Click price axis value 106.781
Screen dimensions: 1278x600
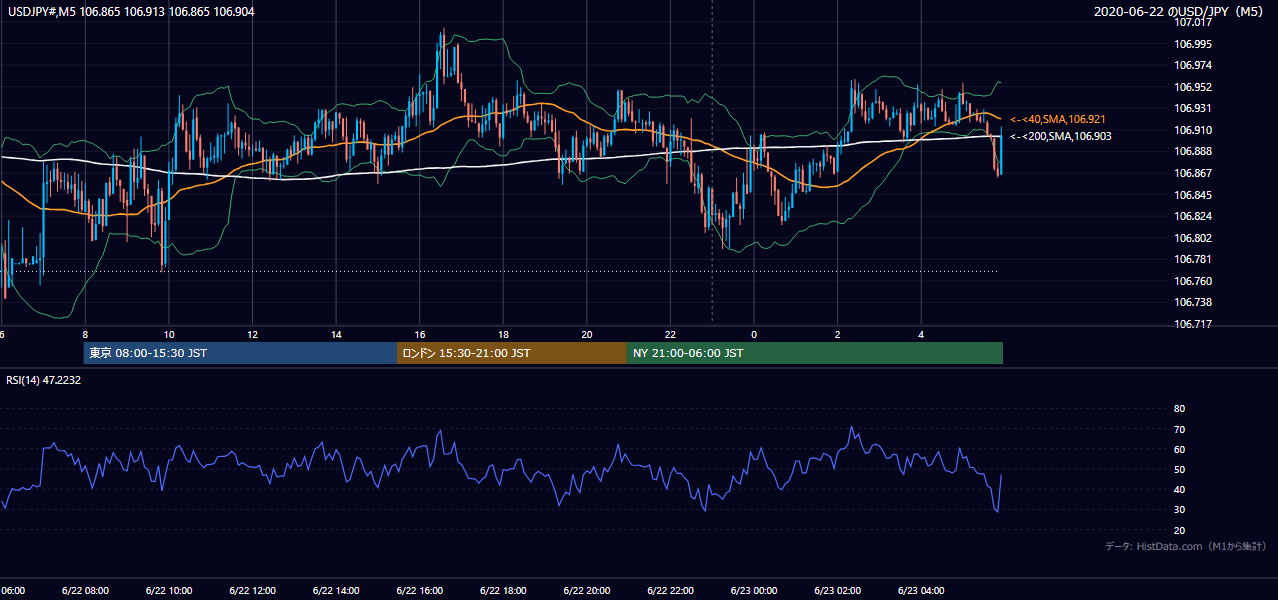[x=1192, y=259]
